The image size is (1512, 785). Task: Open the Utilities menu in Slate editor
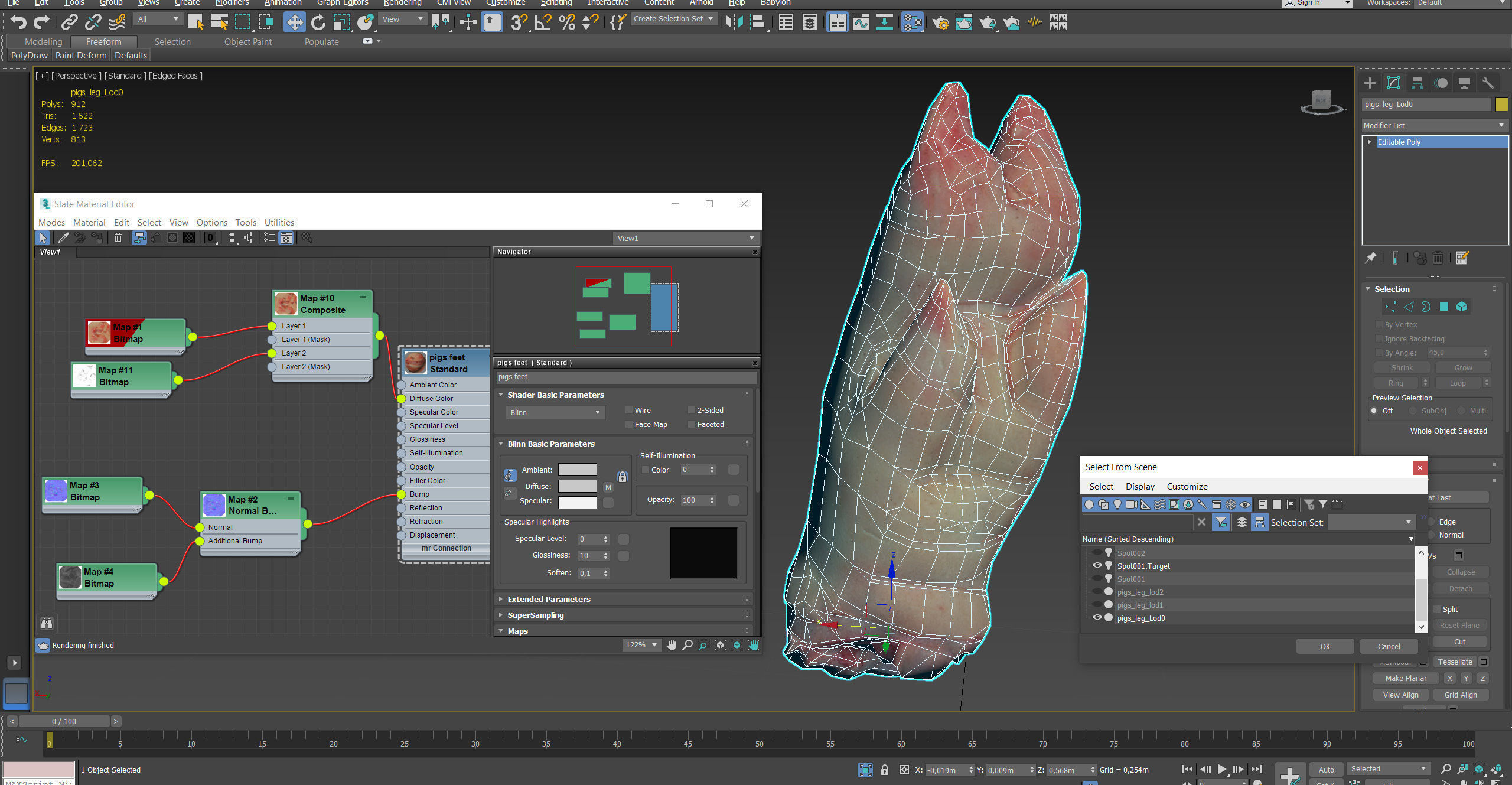pos(279,223)
